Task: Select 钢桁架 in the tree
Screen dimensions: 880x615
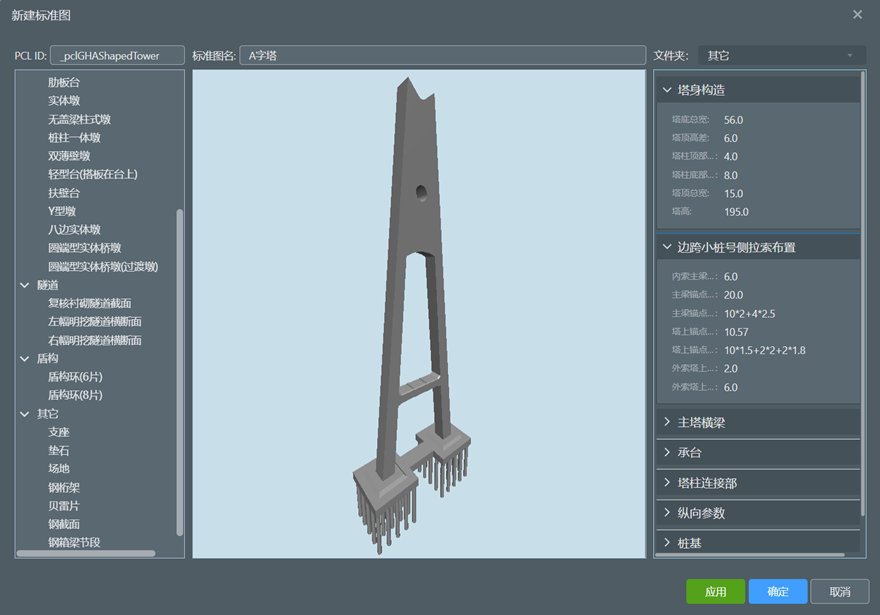Action: point(64,488)
